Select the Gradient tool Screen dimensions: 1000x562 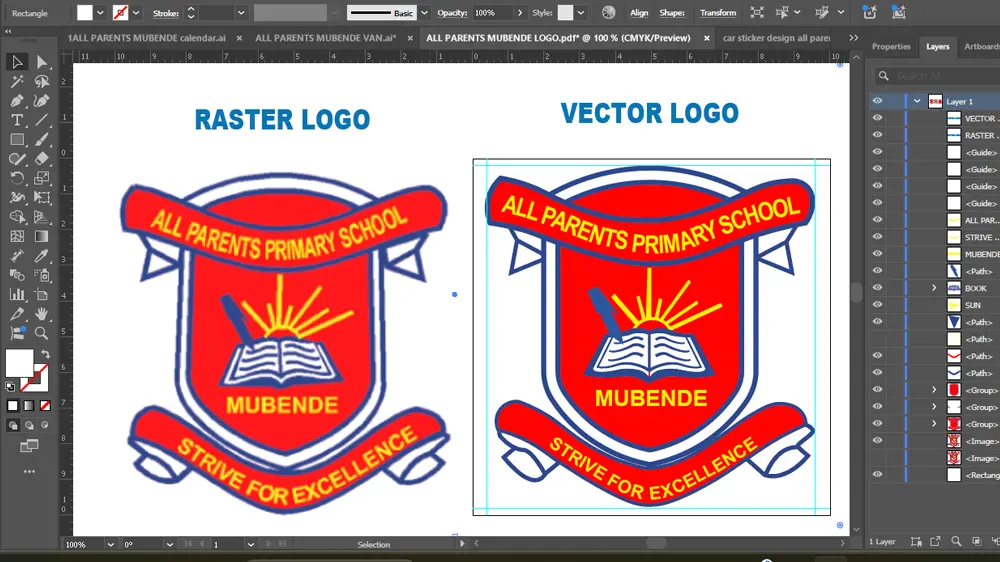tap(41, 237)
